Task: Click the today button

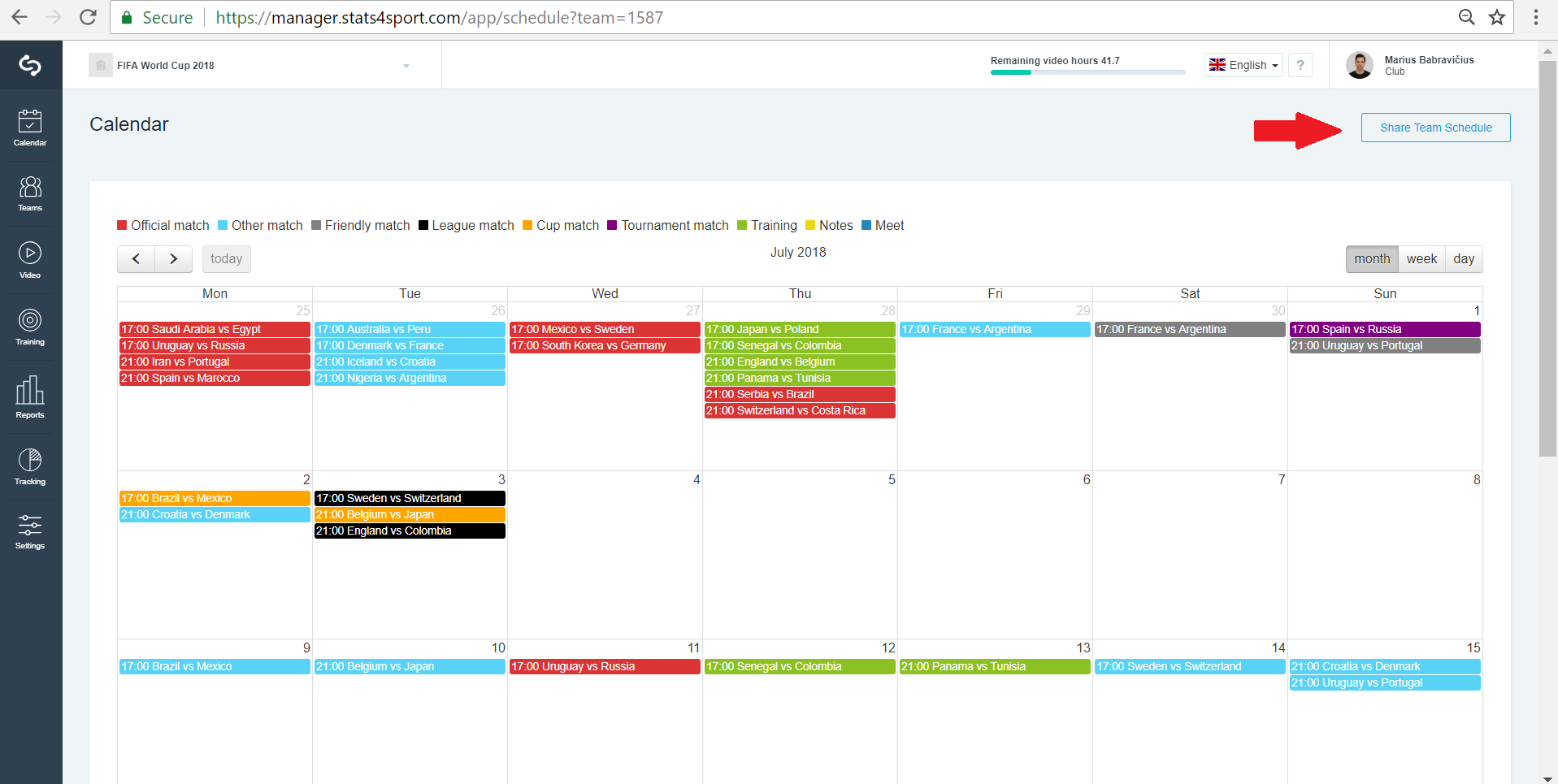Action: tap(226, 258)
